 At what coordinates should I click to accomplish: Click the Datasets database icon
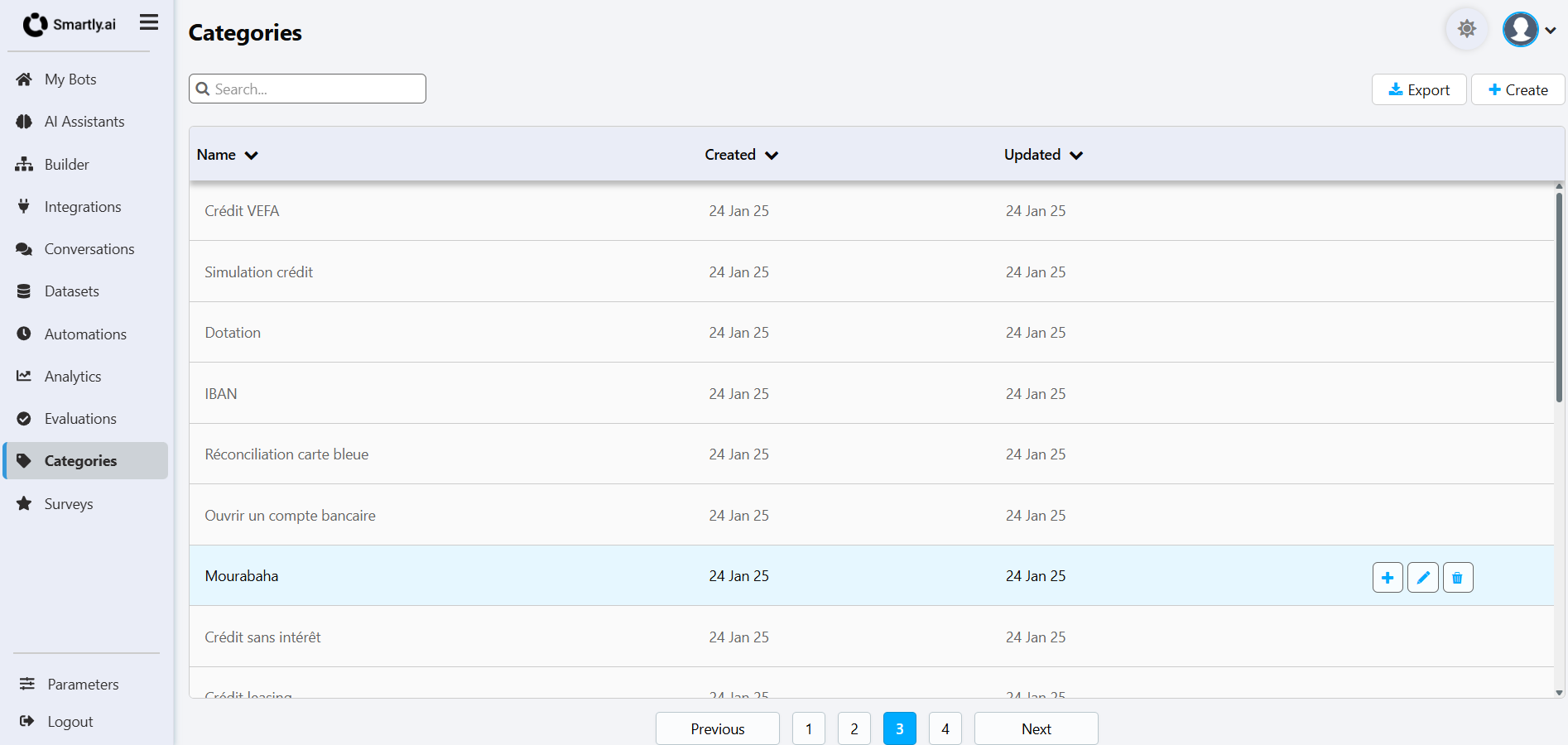(24, 291)
